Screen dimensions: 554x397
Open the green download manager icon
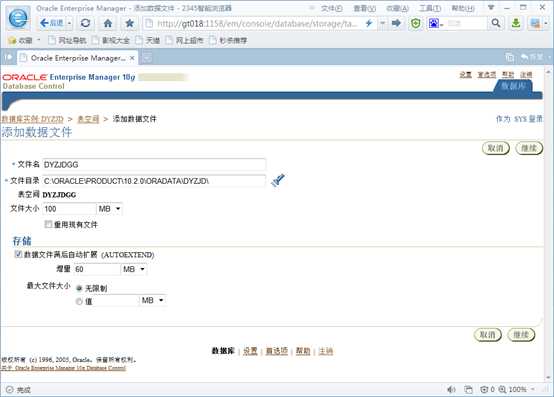(516, 23)
